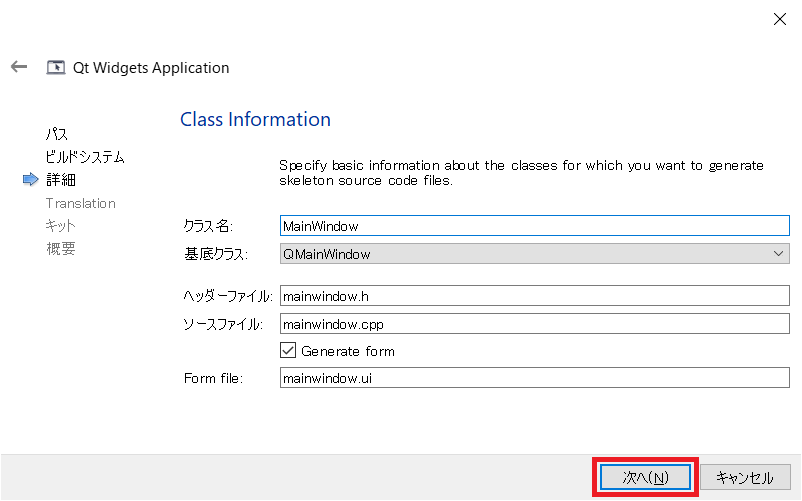Screen dimensions: 802x501
Task: Select the ビルドシステム wizard step
Action: pos(85,157)
